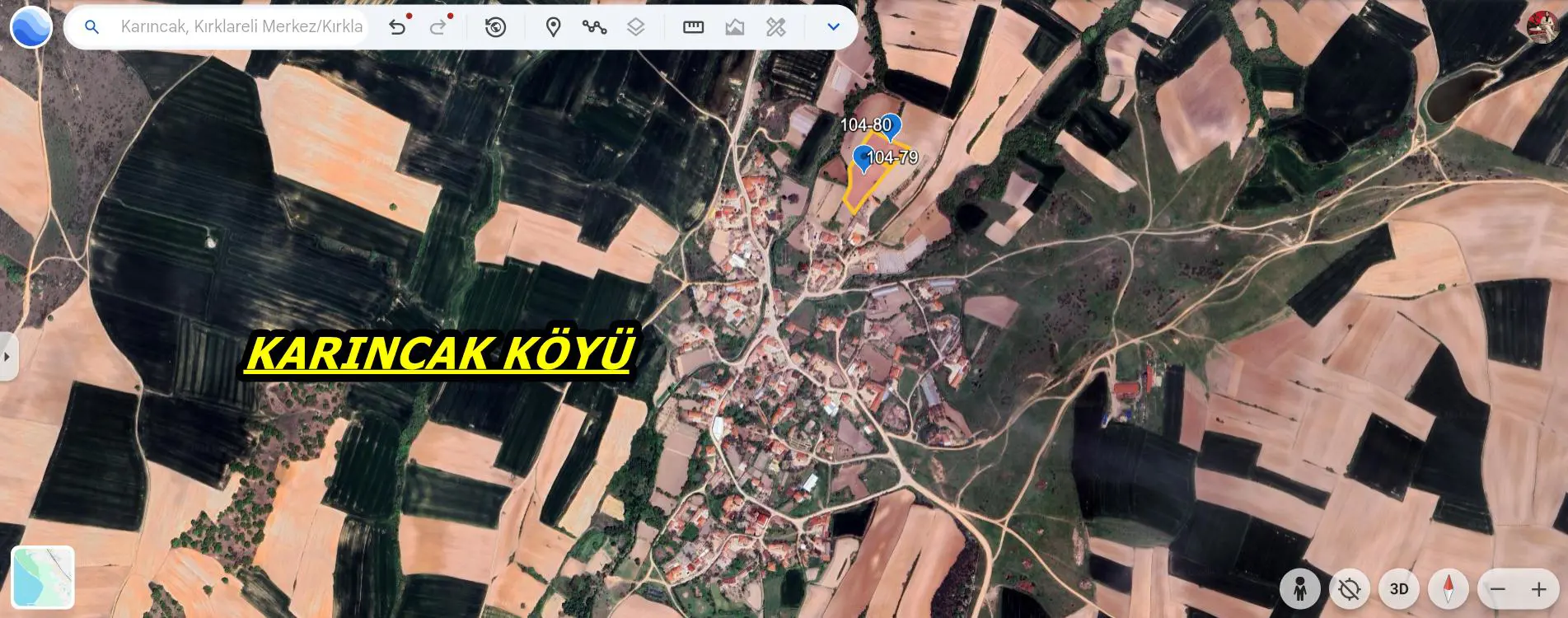Open the image overlay tool

click(x=735, y=27)
